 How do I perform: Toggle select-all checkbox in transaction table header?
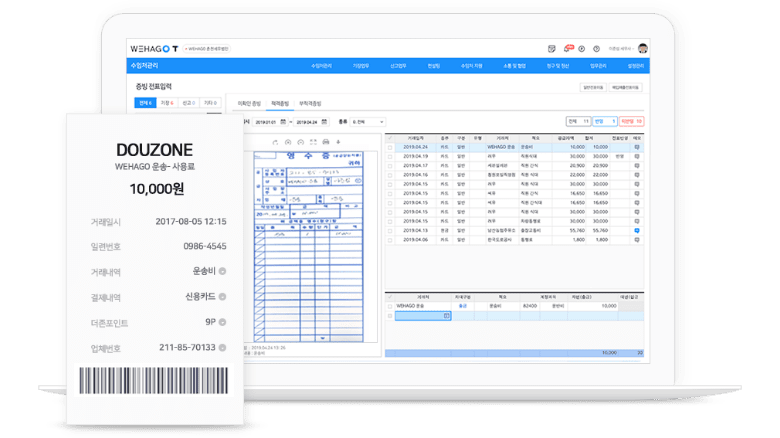[390, 138]
